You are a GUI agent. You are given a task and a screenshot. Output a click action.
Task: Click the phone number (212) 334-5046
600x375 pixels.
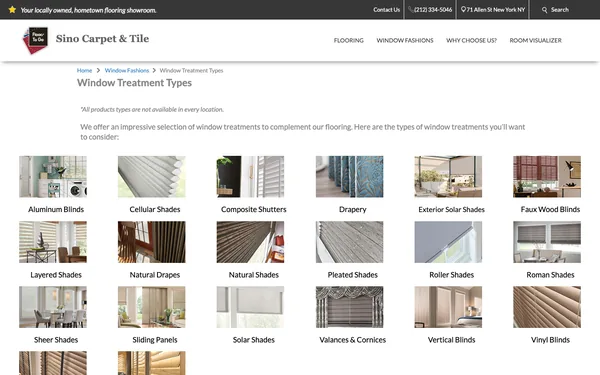[x=433, y=10]
